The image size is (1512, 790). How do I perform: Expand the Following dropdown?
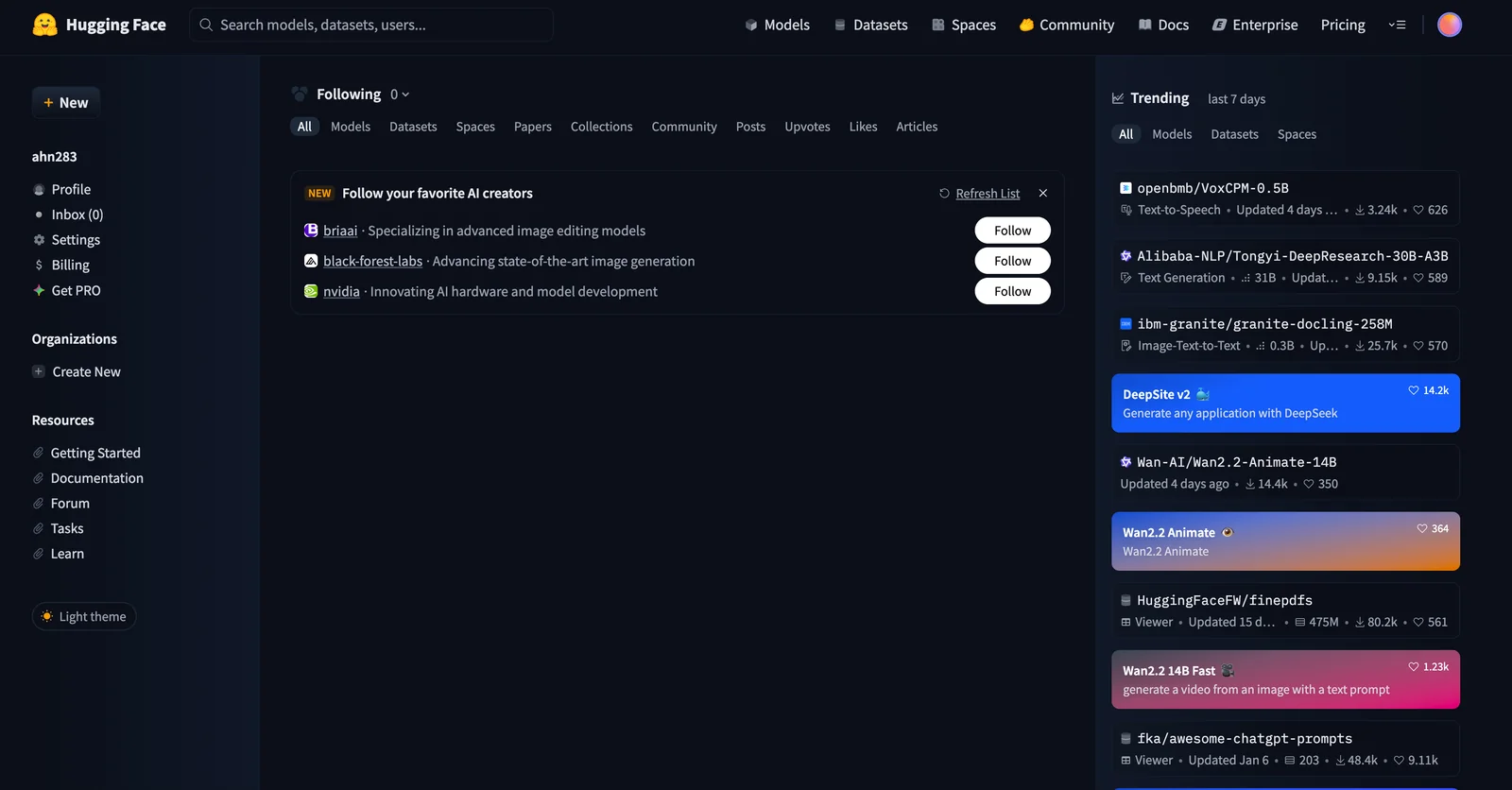[x=400, y=94]
